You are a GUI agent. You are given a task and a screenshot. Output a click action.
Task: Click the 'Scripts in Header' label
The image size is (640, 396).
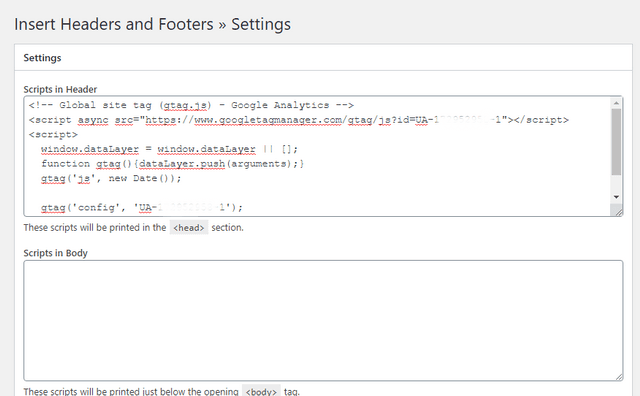pos(60,89)
